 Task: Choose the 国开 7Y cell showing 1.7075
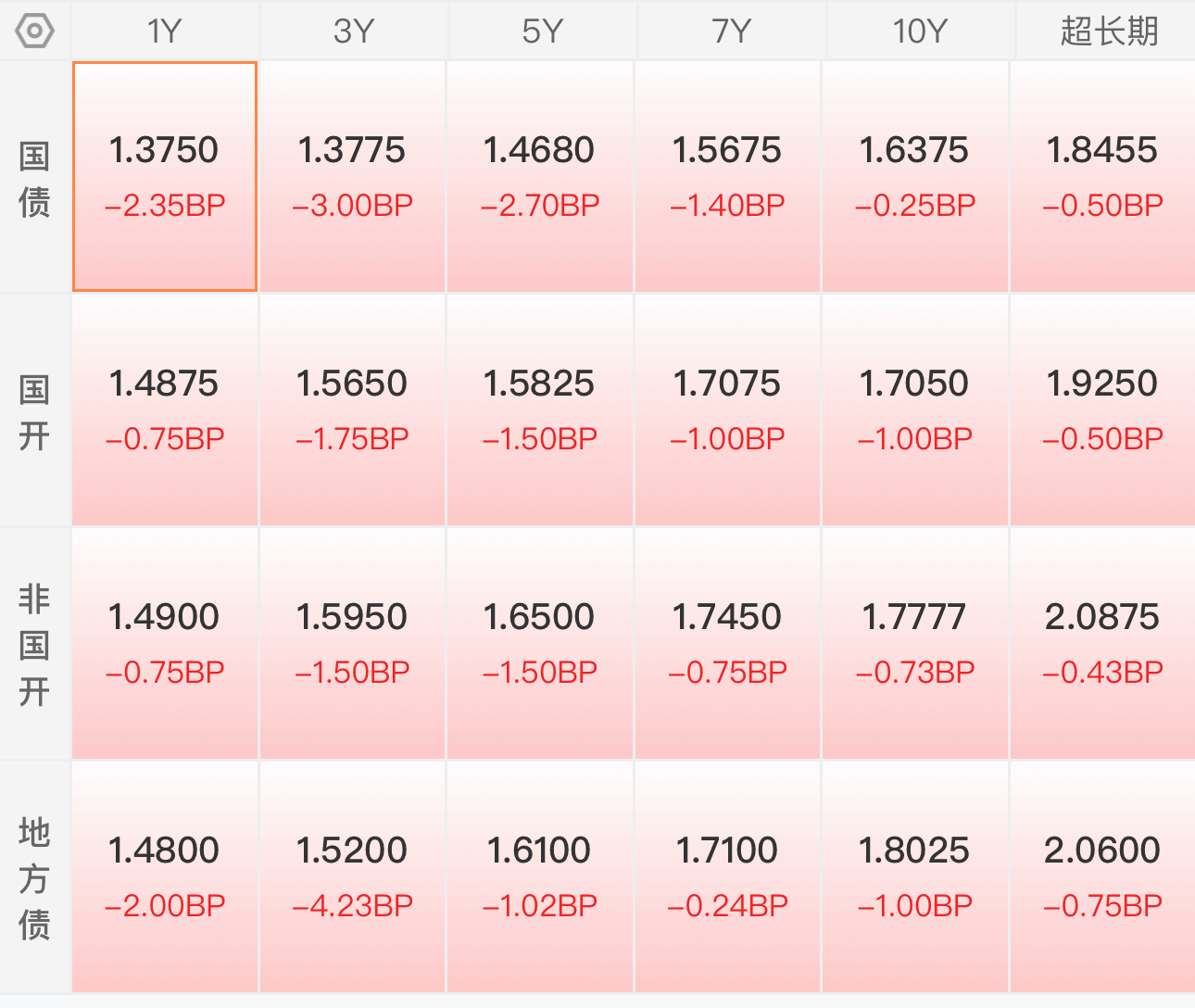(727, 410)
